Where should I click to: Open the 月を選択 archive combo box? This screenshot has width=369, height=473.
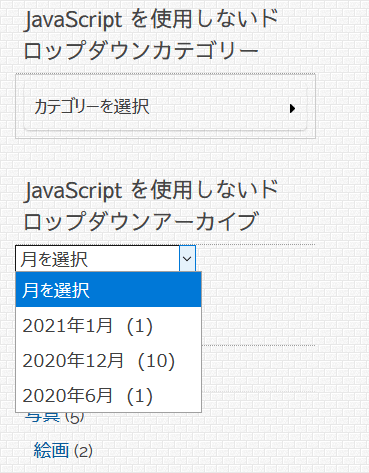[105, 259]
